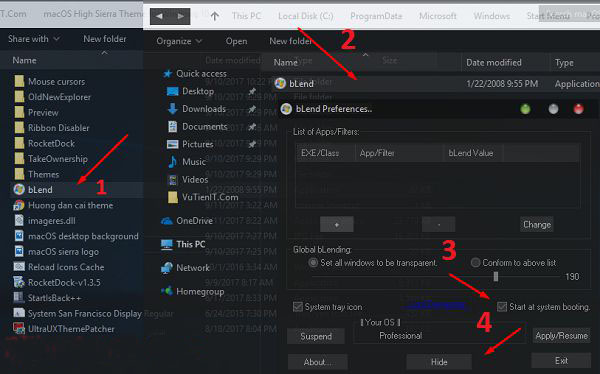Go to ProgramData breadcrumb
The image size is (600, 374).
point(376,16)
